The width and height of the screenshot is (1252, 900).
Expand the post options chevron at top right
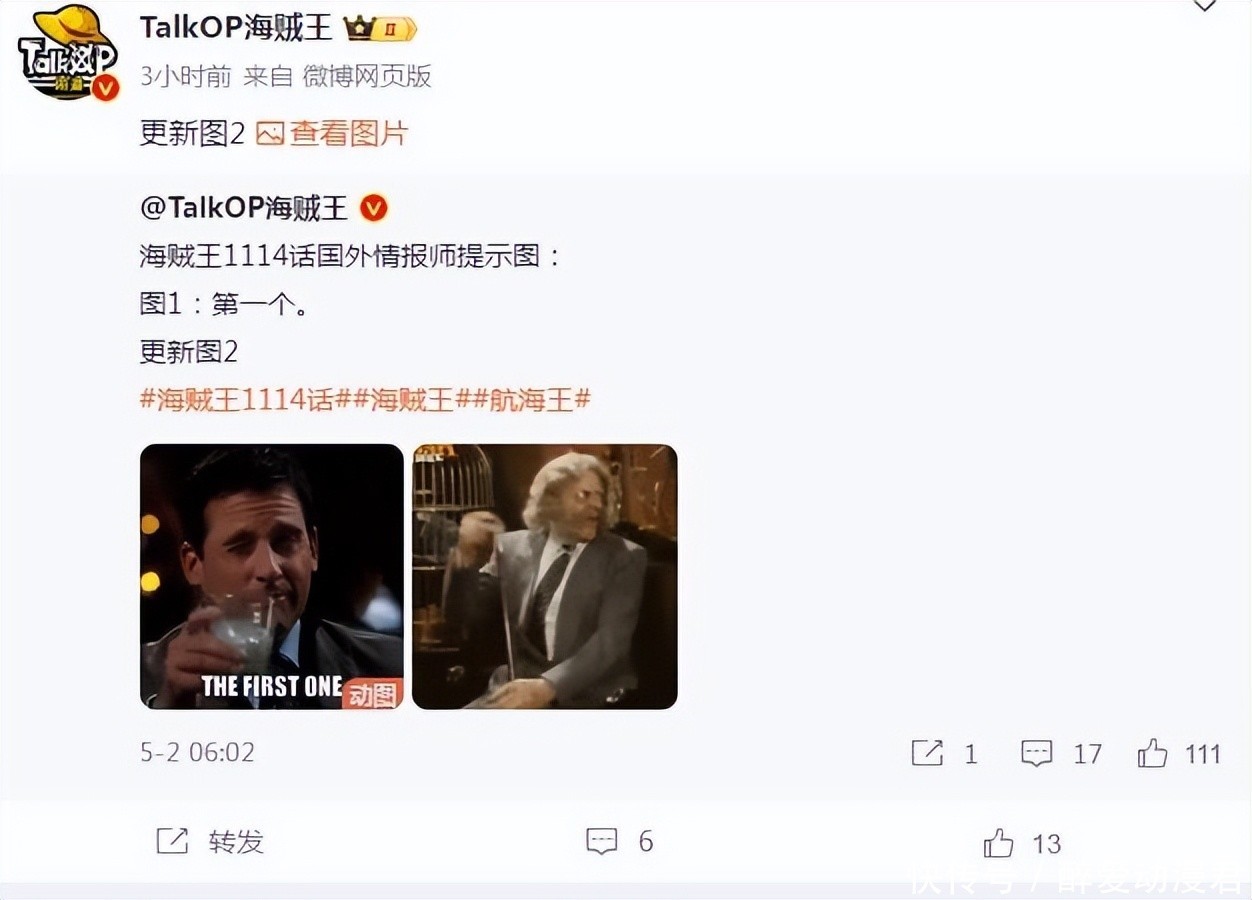click(x=1205, y=5)
